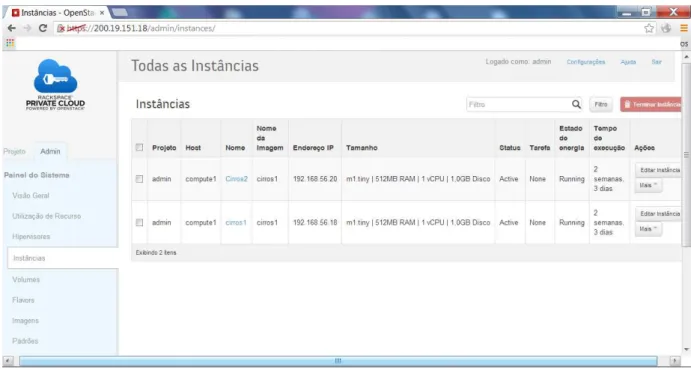Check the cirros1 instance row checkbox

pos(139,222)
